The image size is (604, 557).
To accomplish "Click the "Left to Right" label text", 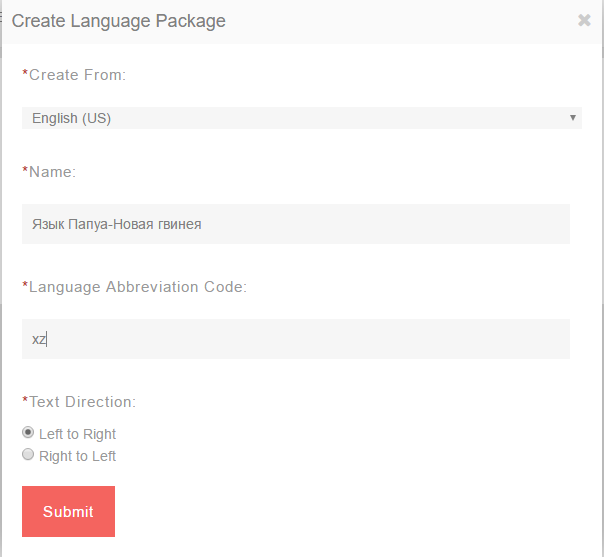I will tap(77, 434).
